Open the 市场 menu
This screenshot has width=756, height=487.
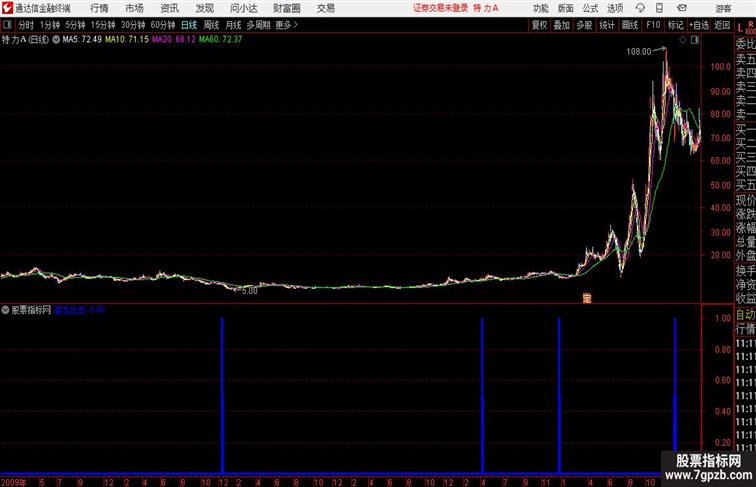pos(135,8)
